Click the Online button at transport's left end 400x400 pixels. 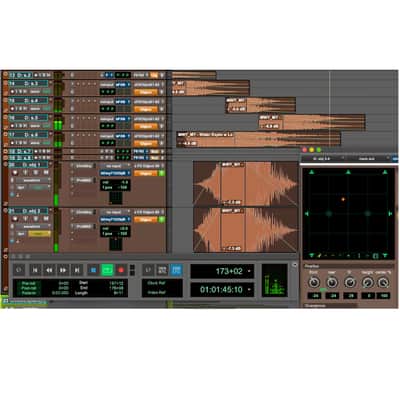[x=19, y=270]
